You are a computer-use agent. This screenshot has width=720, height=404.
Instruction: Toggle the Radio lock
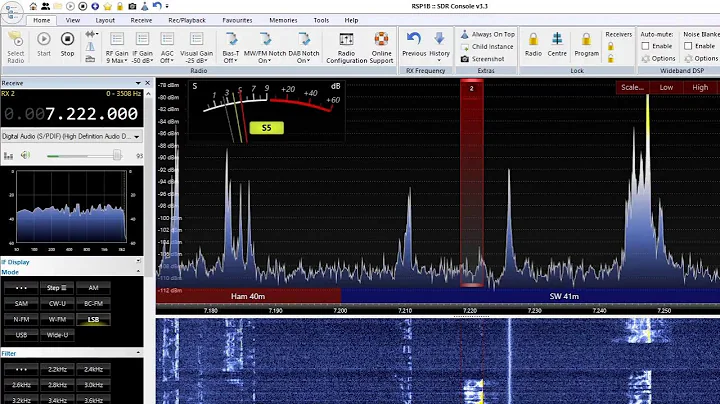click(533, 44)
